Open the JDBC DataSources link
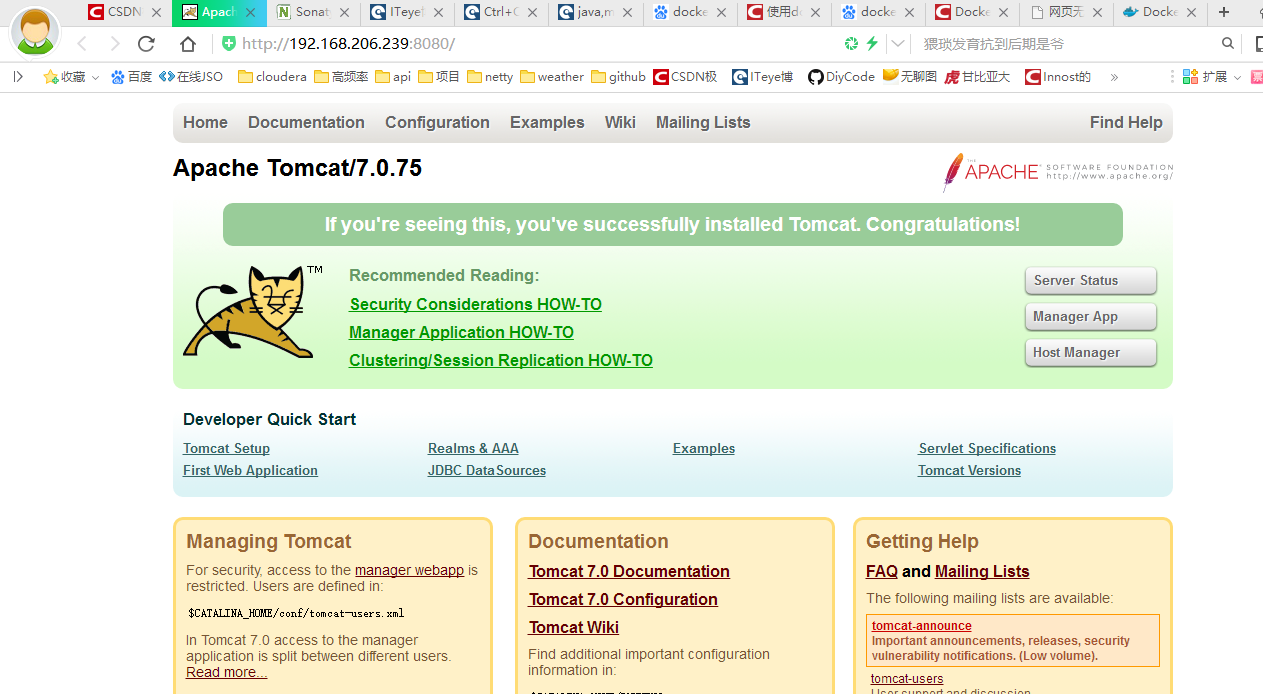Screen dimensions: 1263x694 point(487,470)
